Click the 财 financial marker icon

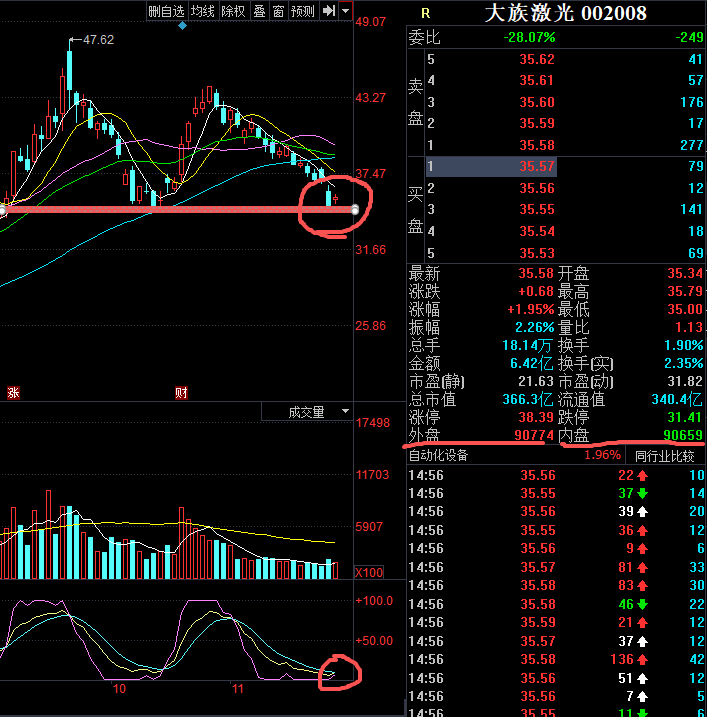click(182, 392)
